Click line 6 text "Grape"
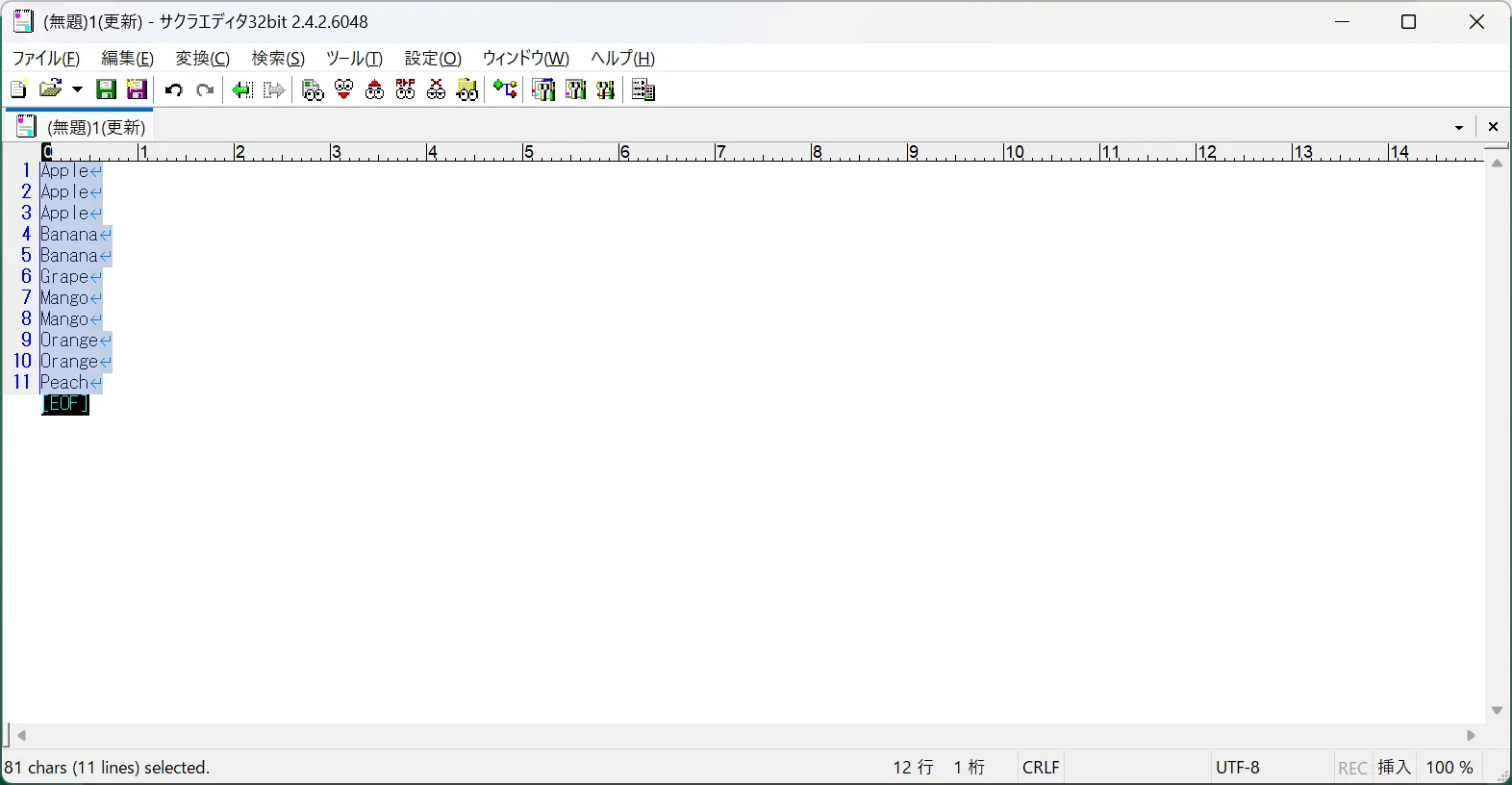This screenshot has width=1512, height=785. coord(64,277)
